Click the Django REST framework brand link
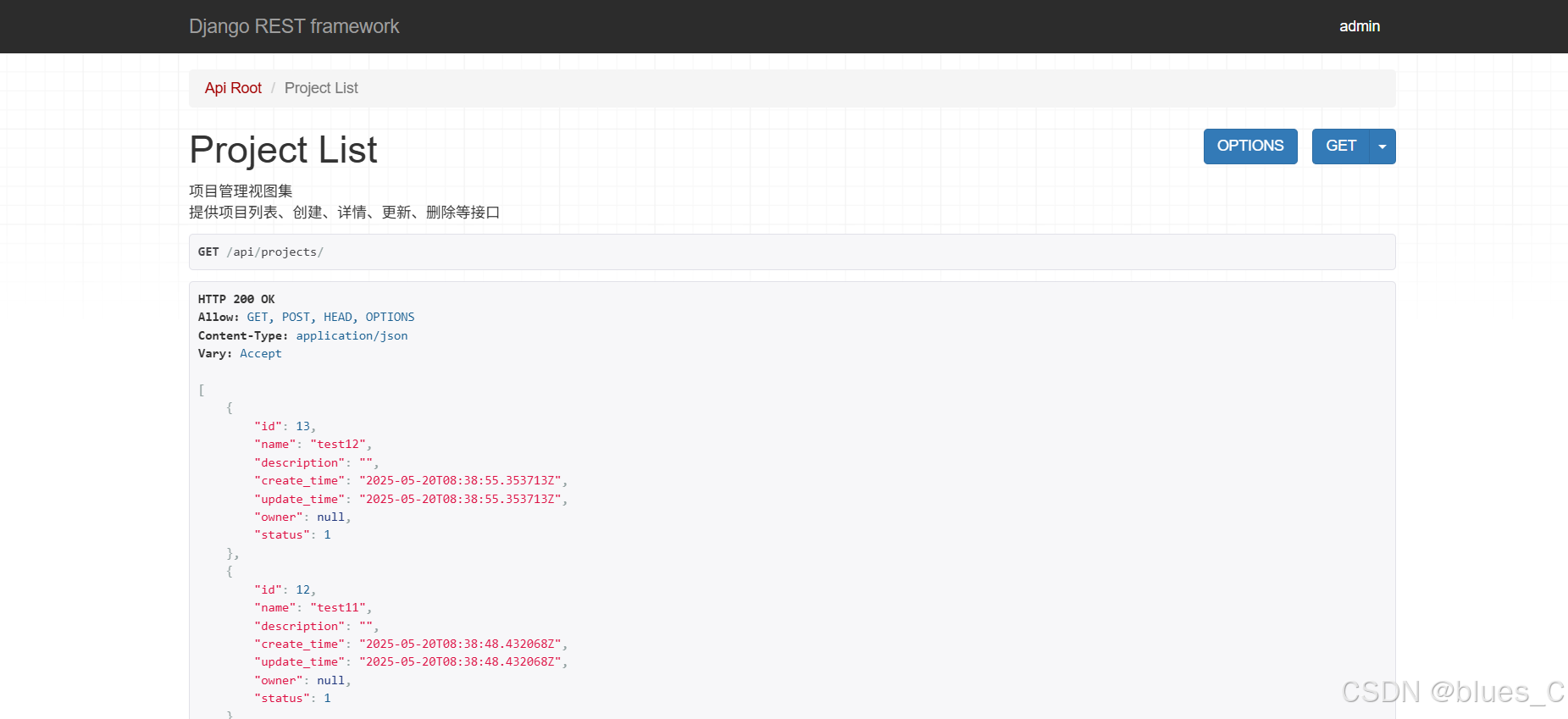1568x719 pixels. (294, 26)
